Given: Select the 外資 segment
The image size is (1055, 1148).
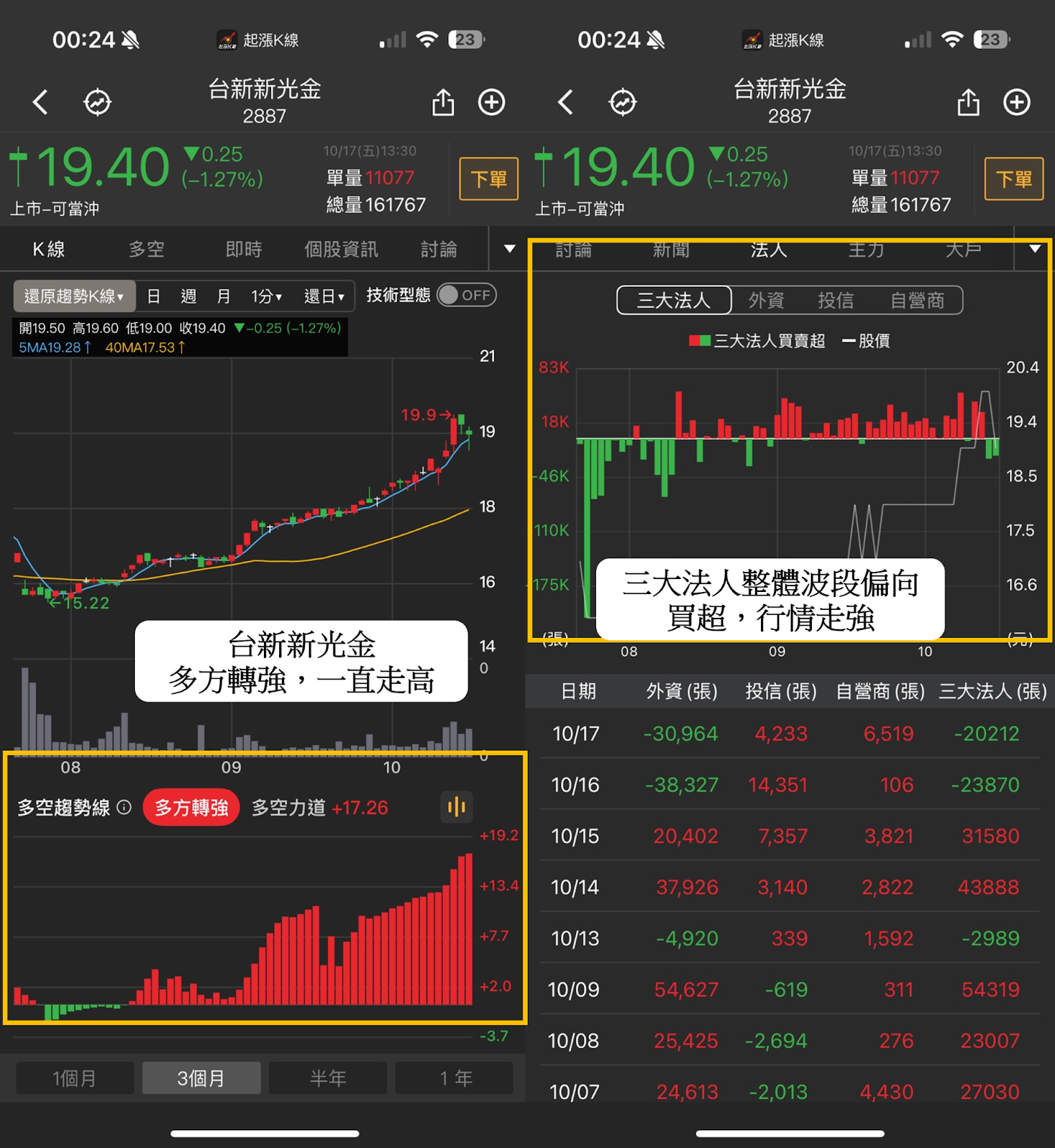Looking at the screenshot, I should click(x=767, y=300).
